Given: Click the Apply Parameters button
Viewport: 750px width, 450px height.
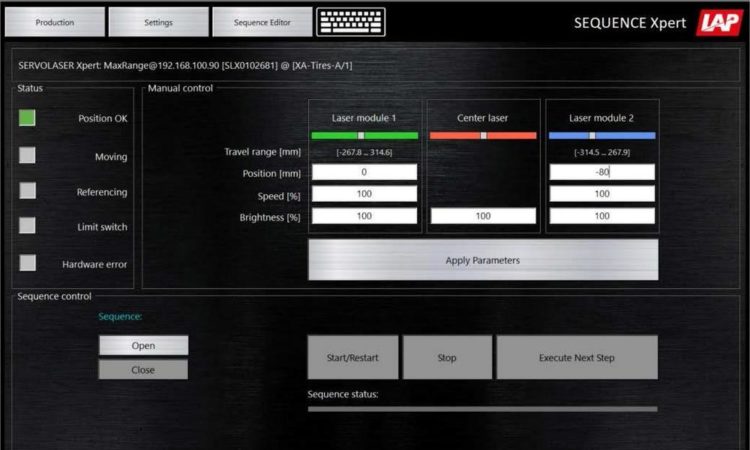Looking at the screenshot, I should click(x=483, y=260).
